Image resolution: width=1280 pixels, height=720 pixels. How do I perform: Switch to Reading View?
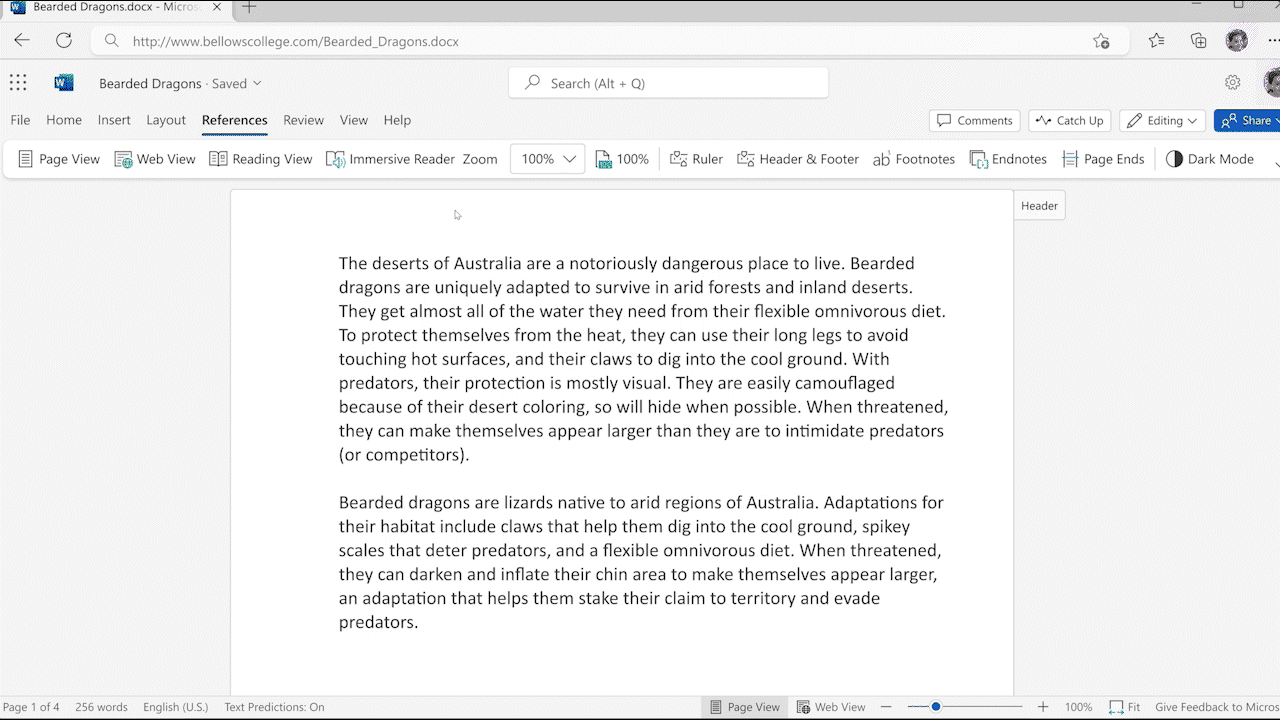261,159
